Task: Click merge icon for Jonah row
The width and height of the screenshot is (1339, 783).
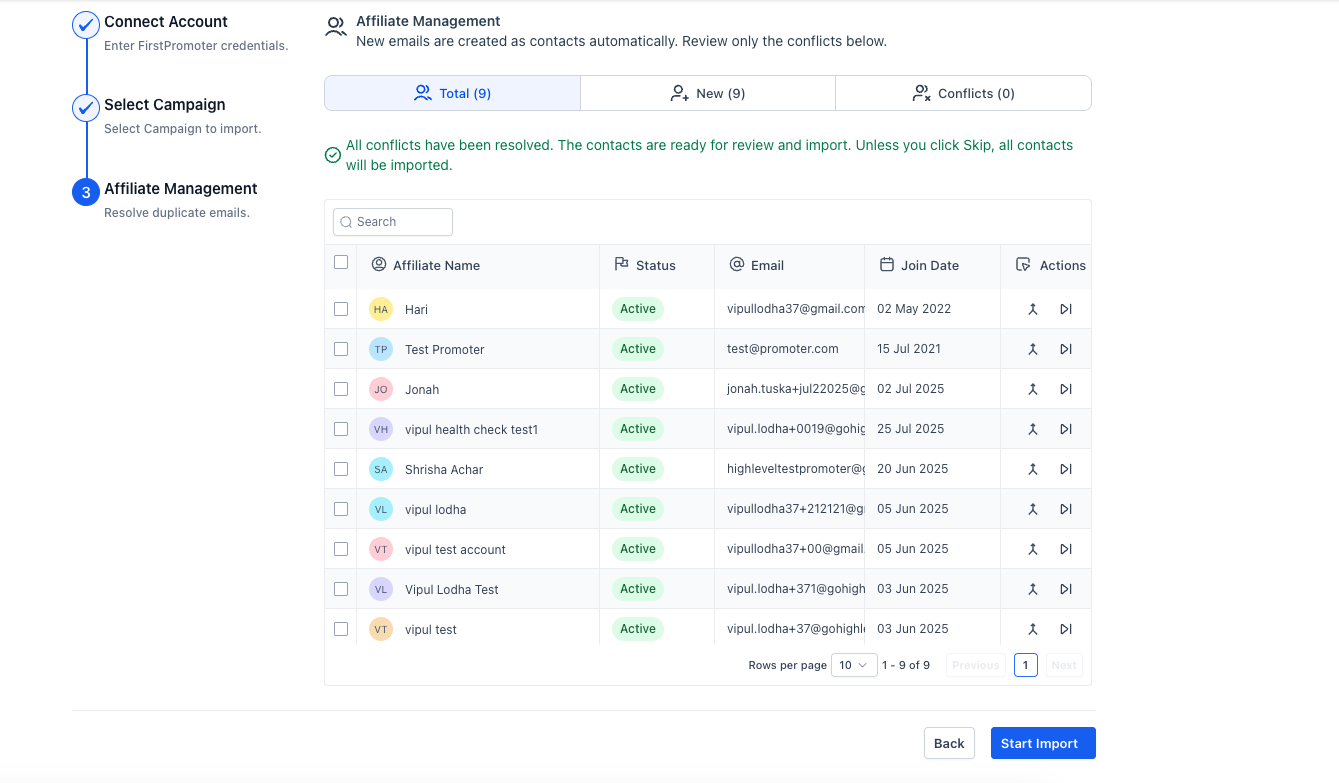Action: click(1033, 389)
